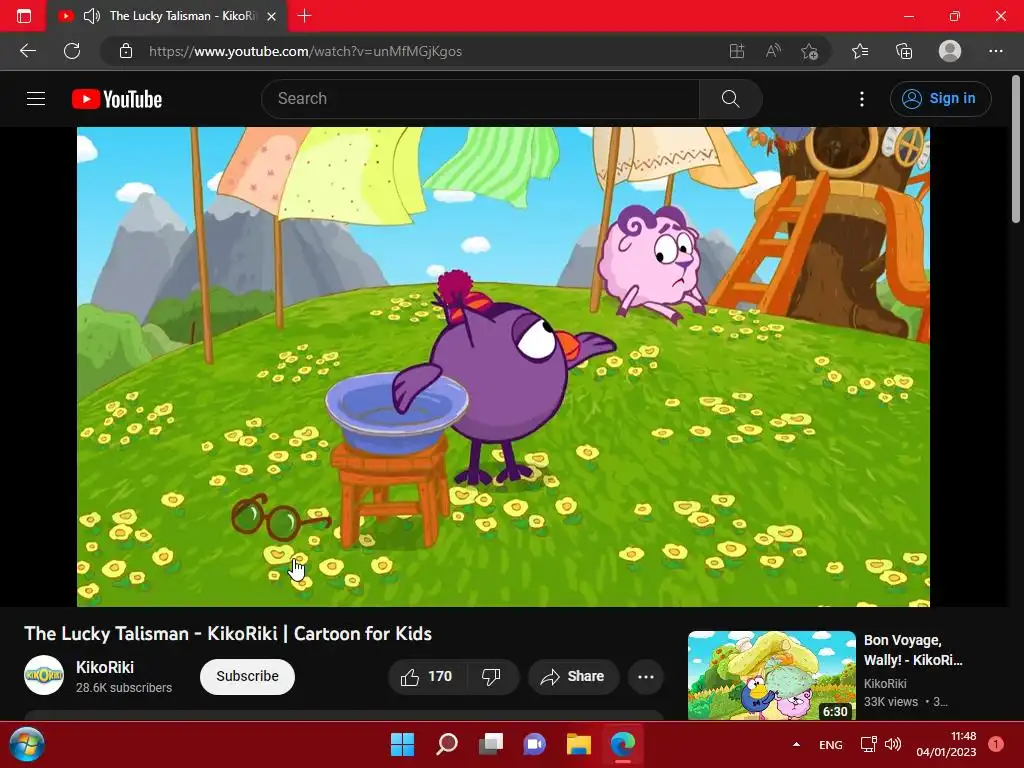Open the browser profile avatar
This screenshot has height=768, width=1024.
click(950, 51)
